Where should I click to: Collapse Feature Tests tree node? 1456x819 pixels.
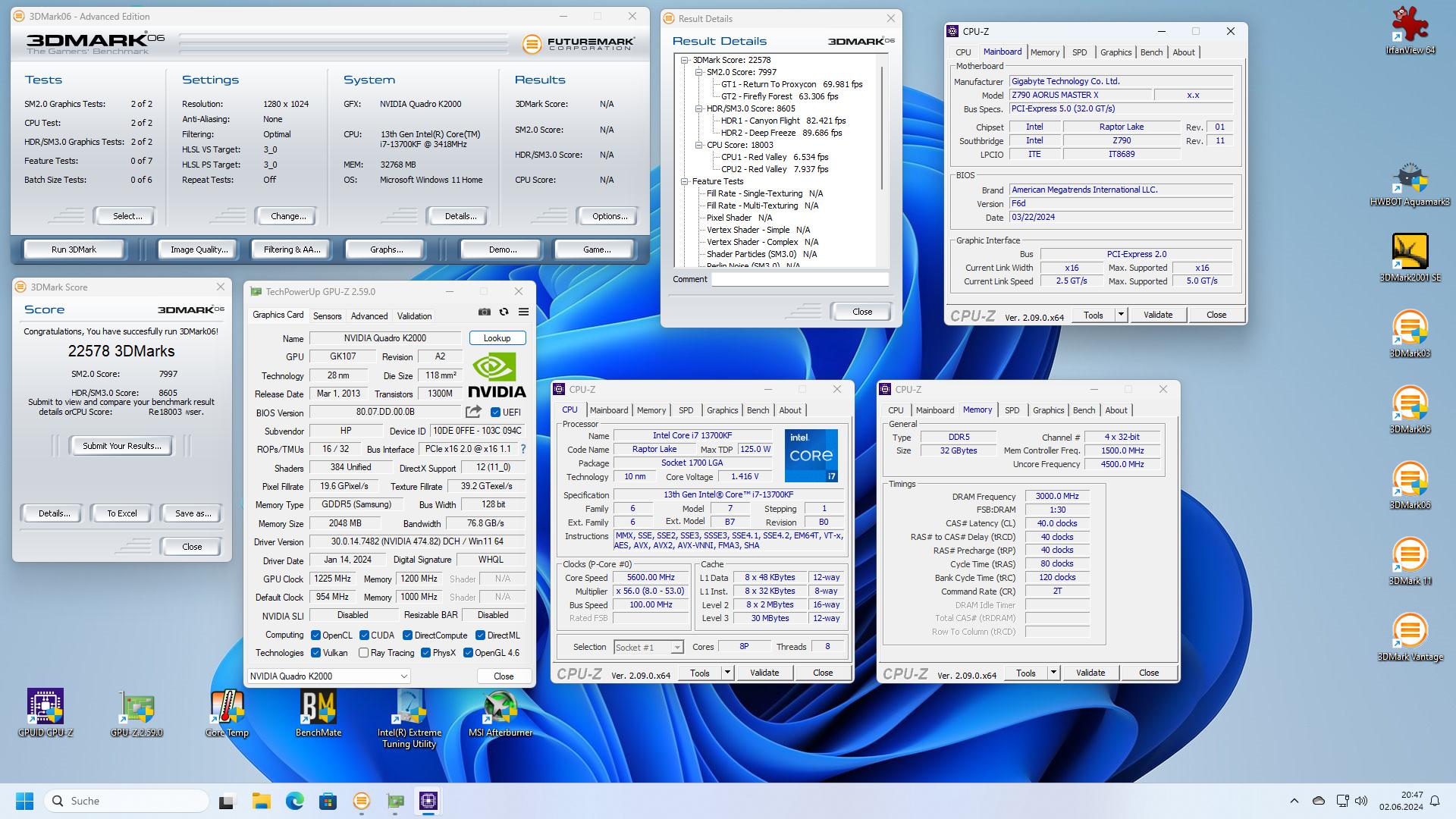pyautogui.click(x=685, y=181)
